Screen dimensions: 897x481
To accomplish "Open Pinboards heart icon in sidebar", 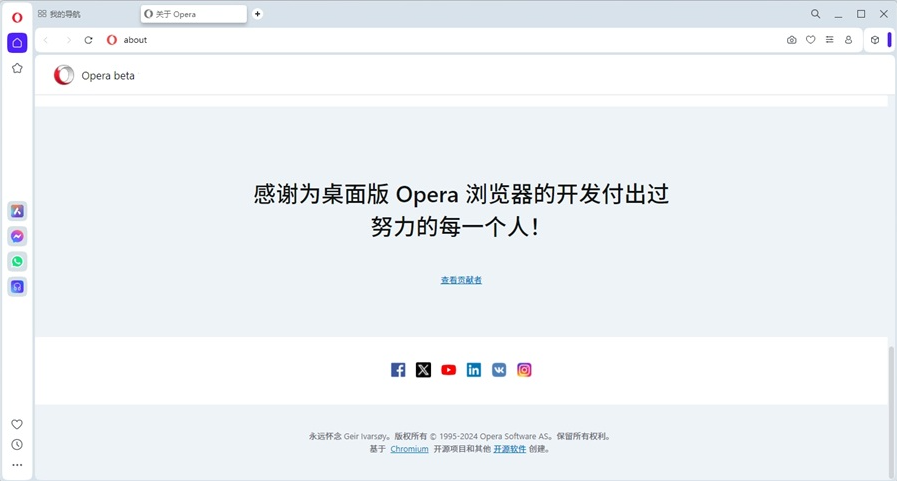I will click(17, 424).
